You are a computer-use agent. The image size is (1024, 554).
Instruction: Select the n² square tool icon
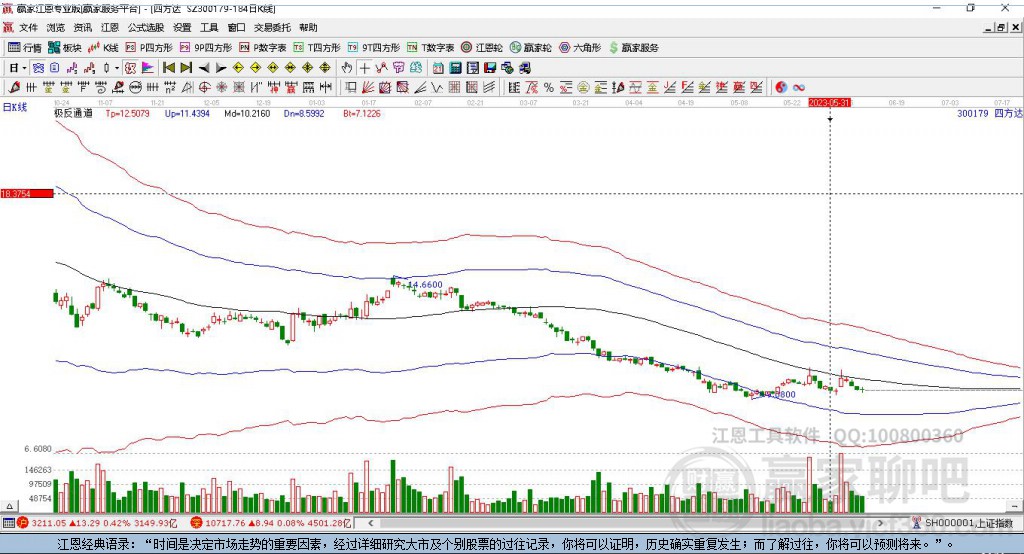tap(170, 88)
